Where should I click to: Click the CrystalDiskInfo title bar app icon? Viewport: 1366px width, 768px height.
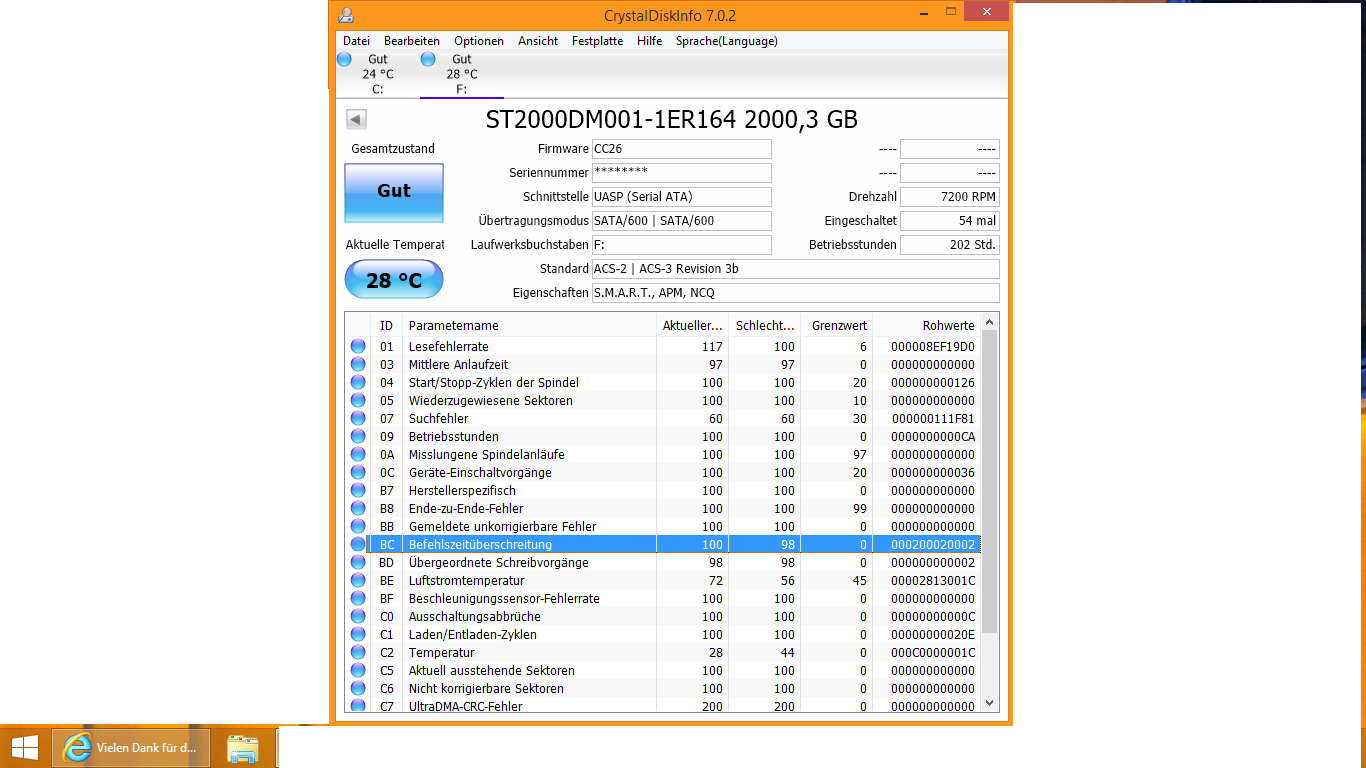pyautogui.click(x=346, y=15)
